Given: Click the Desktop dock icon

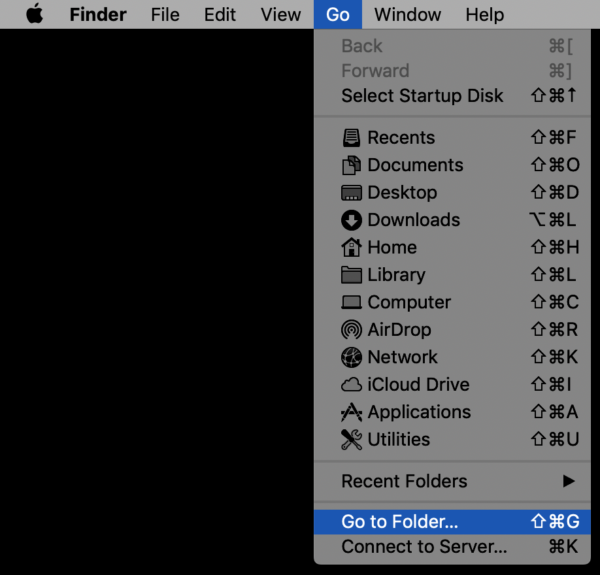Looking at the screenshot, I should pos(351,193).
